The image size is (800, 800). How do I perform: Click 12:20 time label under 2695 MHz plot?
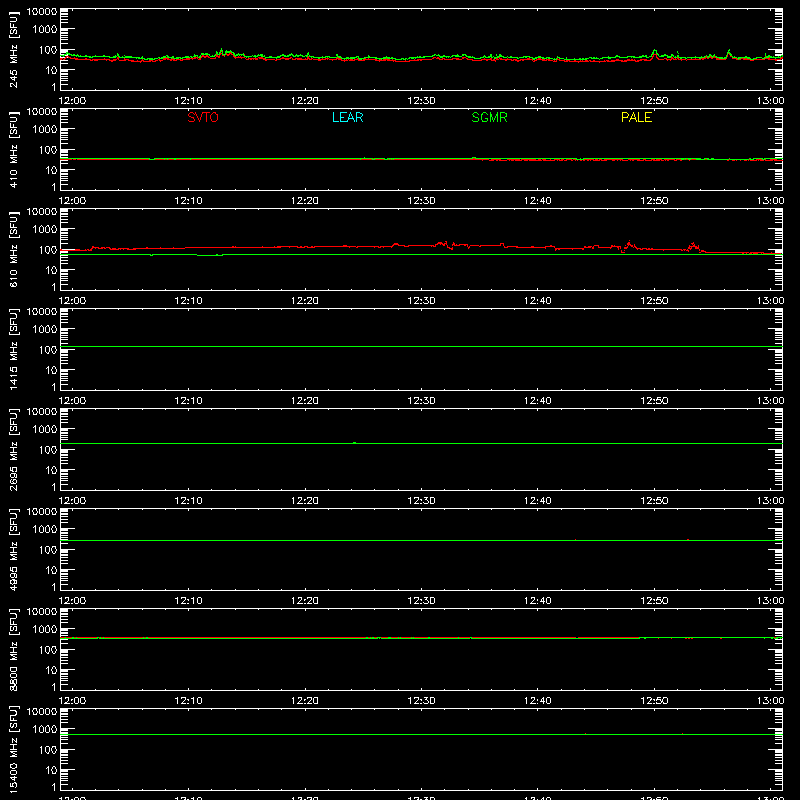(305, 501)
